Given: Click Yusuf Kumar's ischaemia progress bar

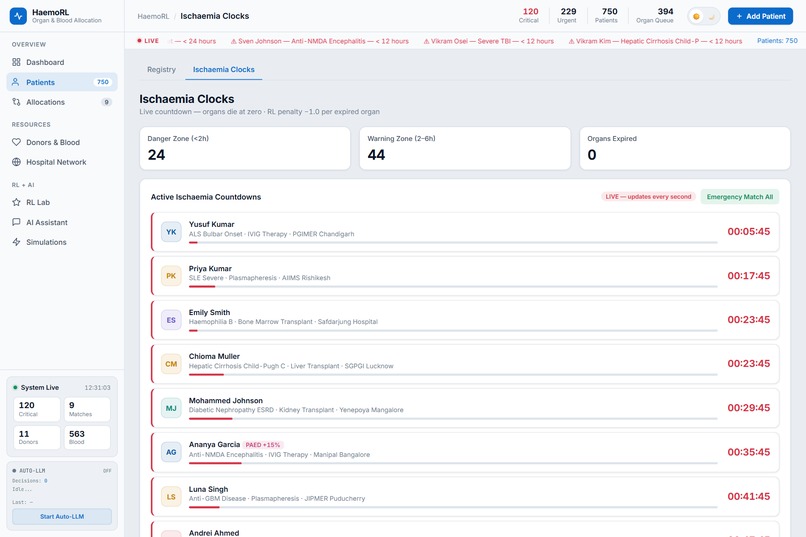Looking at the screenshot, I should pos(453,243).
